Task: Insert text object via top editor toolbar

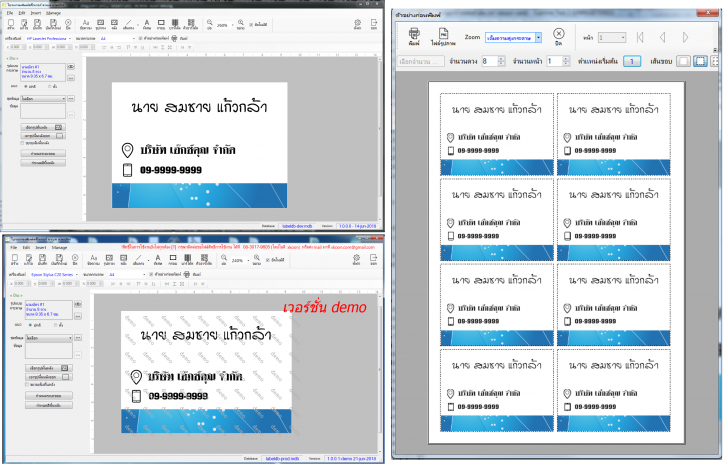Action: pos(86,24)
